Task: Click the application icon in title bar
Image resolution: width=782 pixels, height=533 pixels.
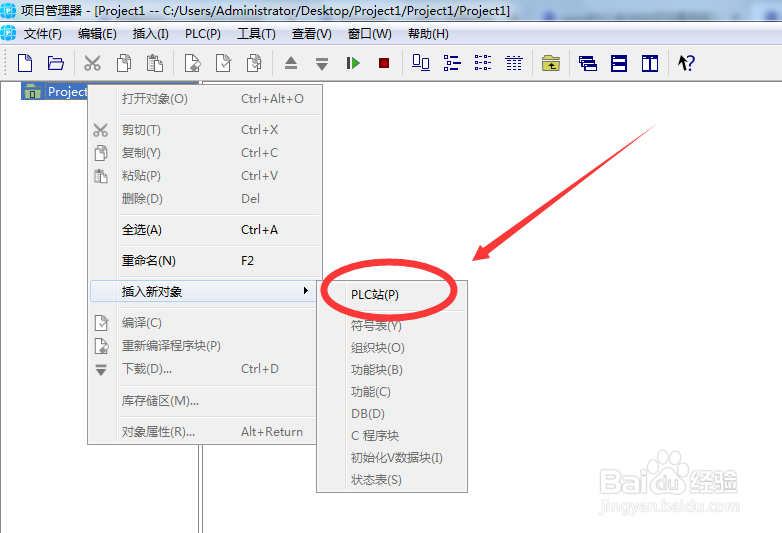Action: point(8,10)
